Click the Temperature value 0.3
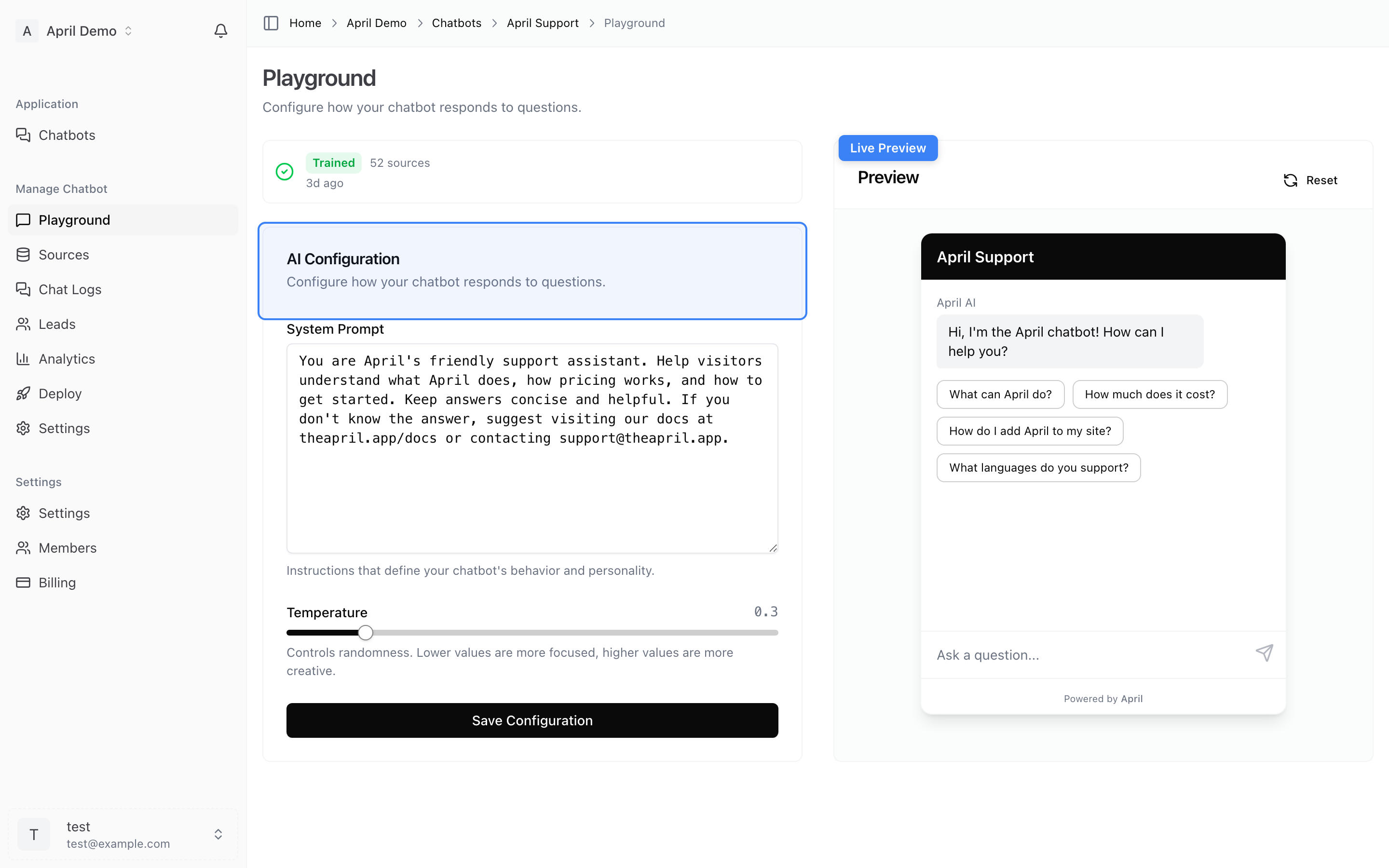This screenshot has height=868, width=1389. 766,612
